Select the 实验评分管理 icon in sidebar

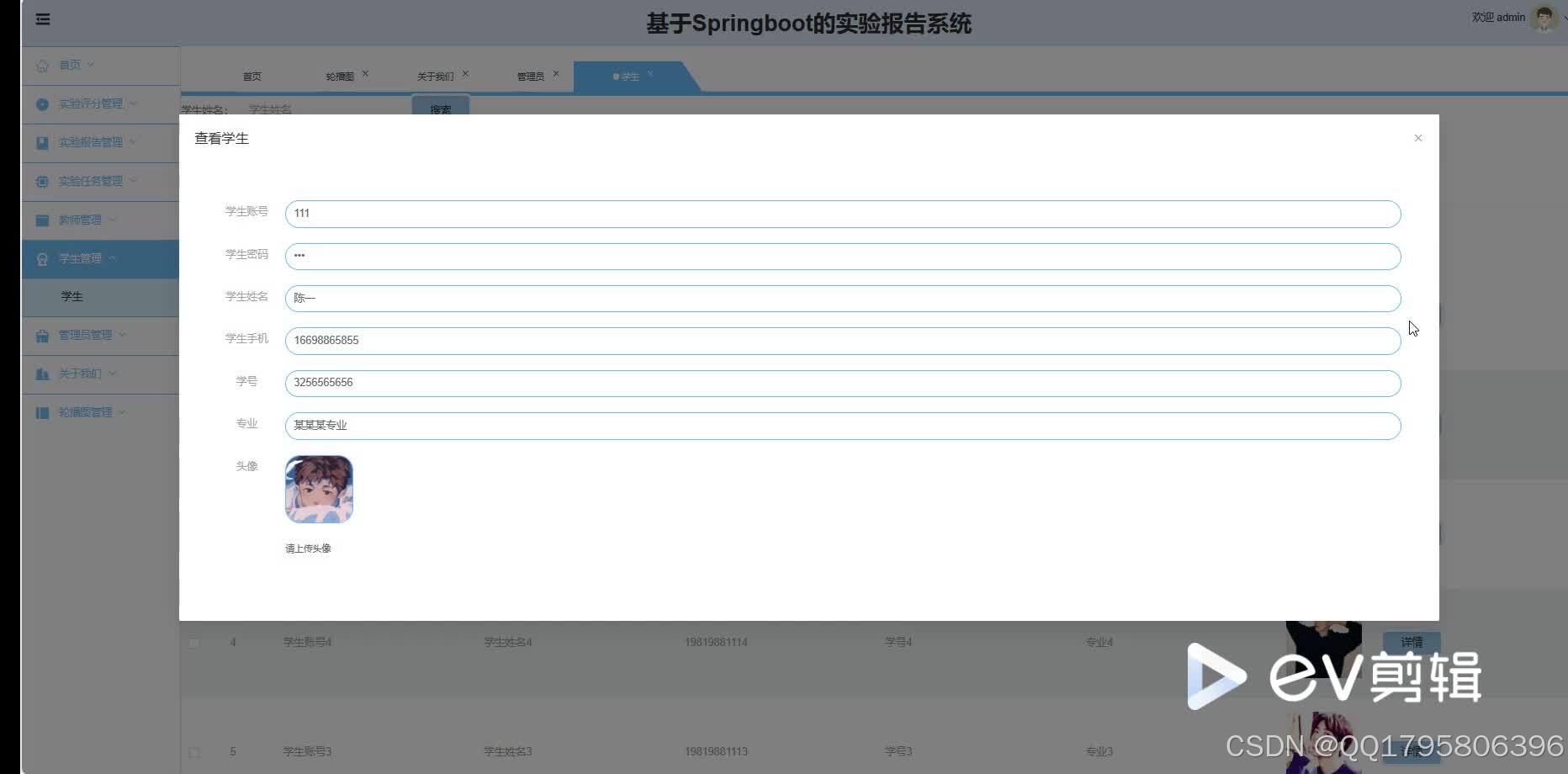coord(42,103)
